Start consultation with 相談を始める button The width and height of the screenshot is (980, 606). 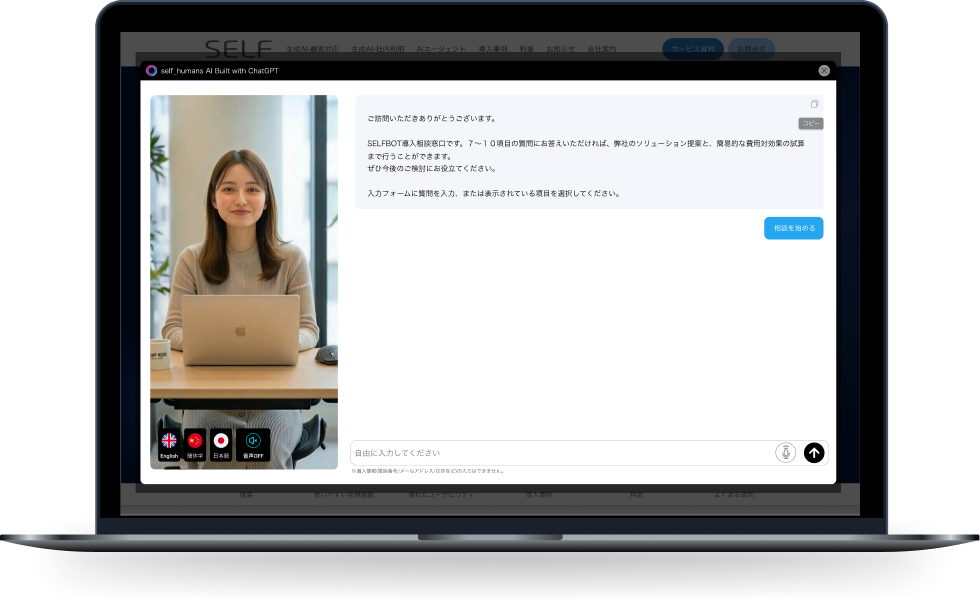(x=793, y=228)
